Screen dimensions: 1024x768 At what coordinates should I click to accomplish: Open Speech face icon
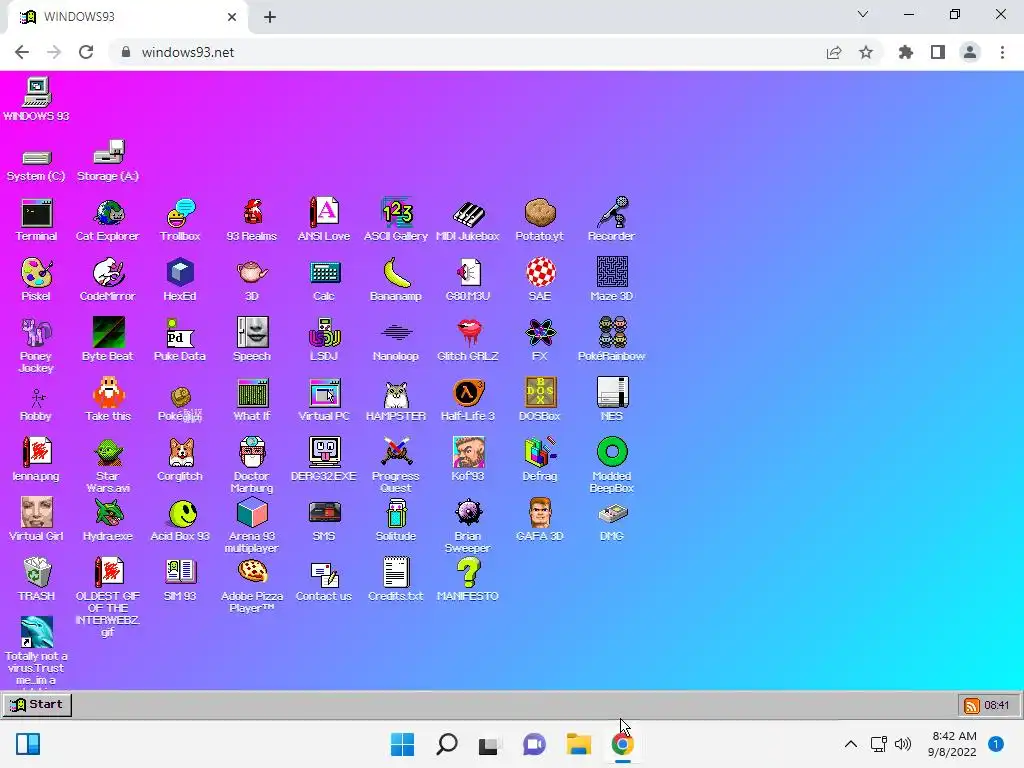click(x=252, y=340)
